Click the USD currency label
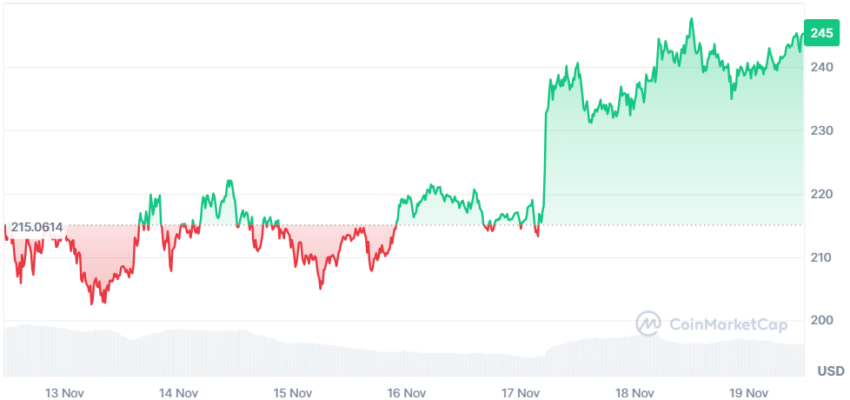 831,371
